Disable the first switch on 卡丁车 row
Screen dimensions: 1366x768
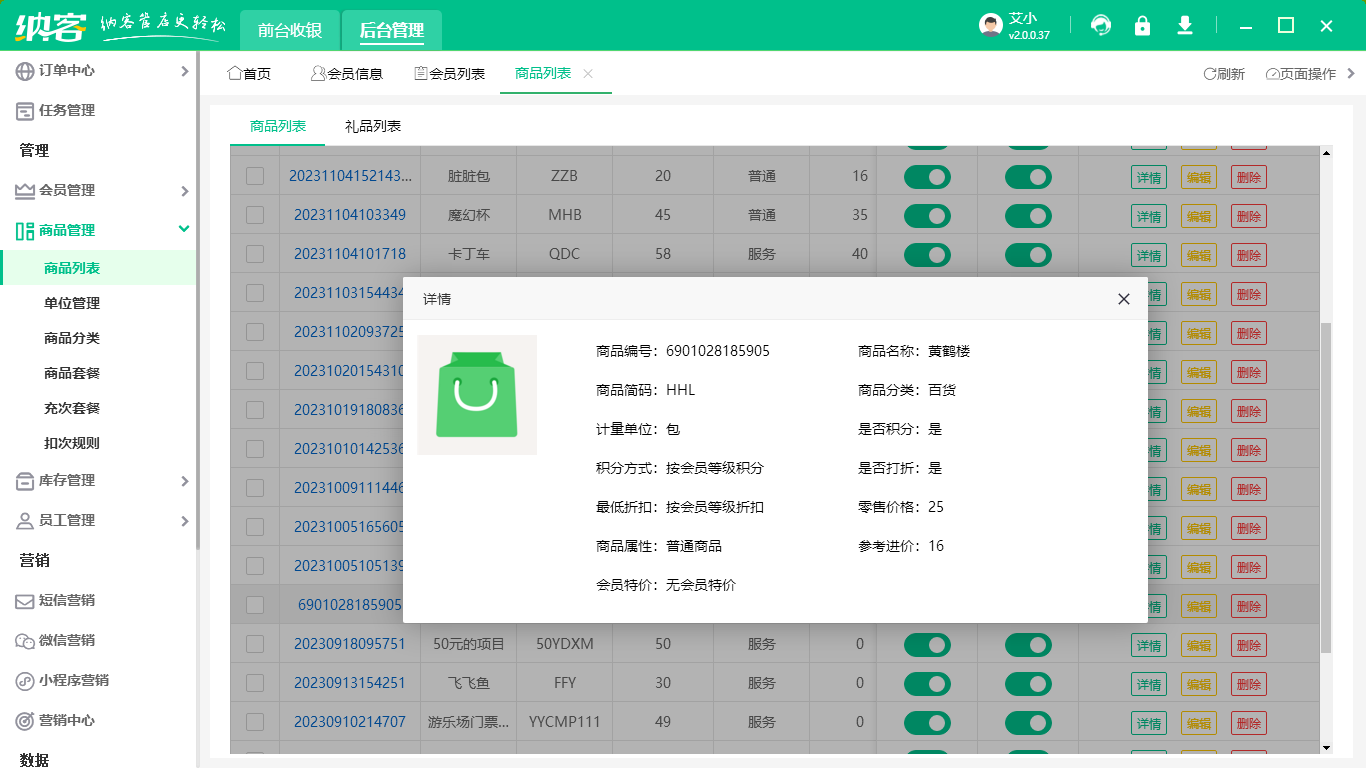[927, 254]
